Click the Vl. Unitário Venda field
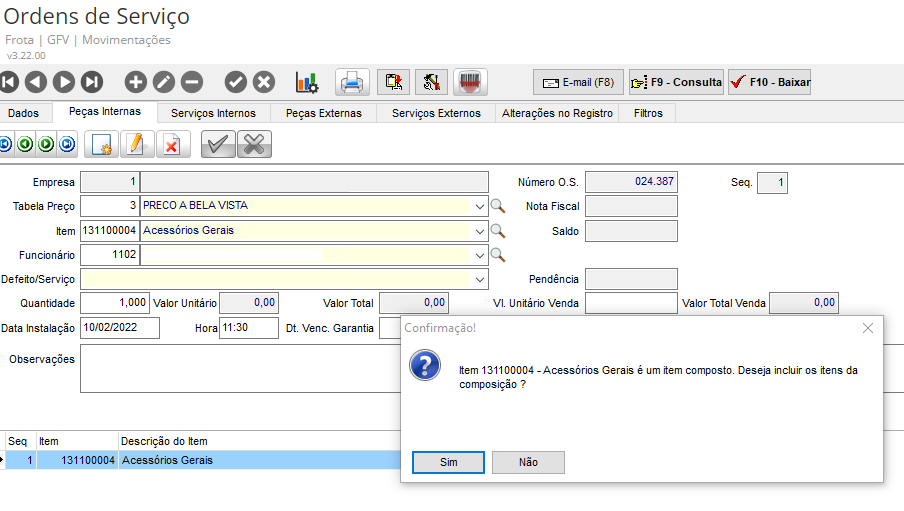This screenshot has width=904, height=511. pos(631,303)
